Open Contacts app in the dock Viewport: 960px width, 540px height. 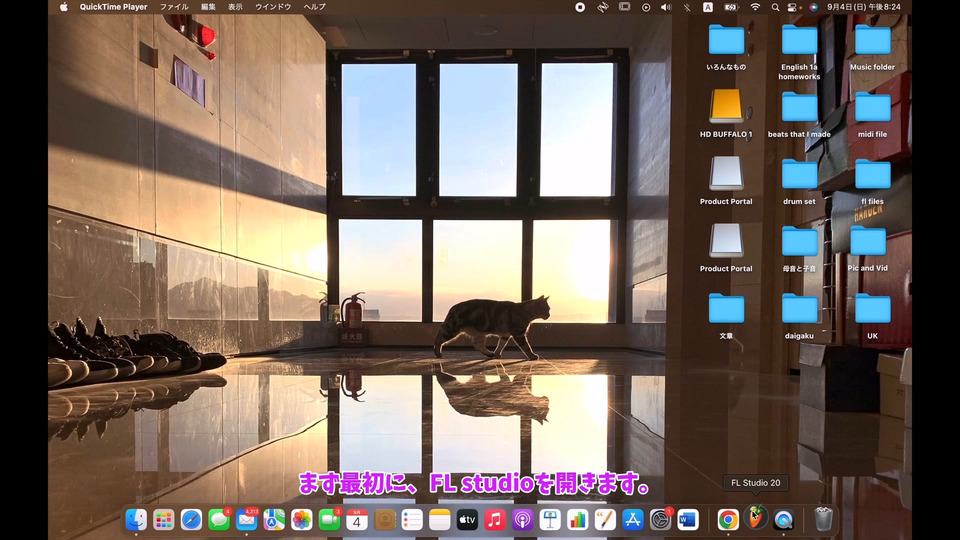pos(384,520)
